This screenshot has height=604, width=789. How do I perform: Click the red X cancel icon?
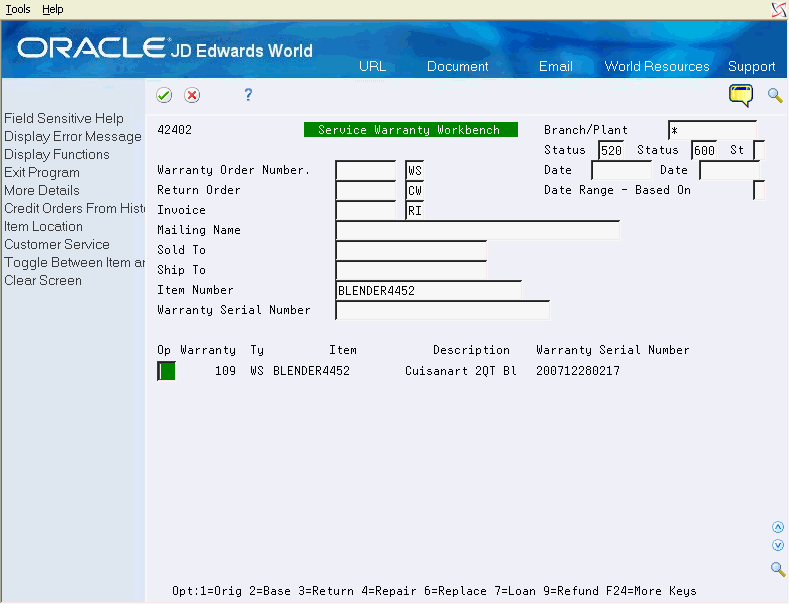192,95
